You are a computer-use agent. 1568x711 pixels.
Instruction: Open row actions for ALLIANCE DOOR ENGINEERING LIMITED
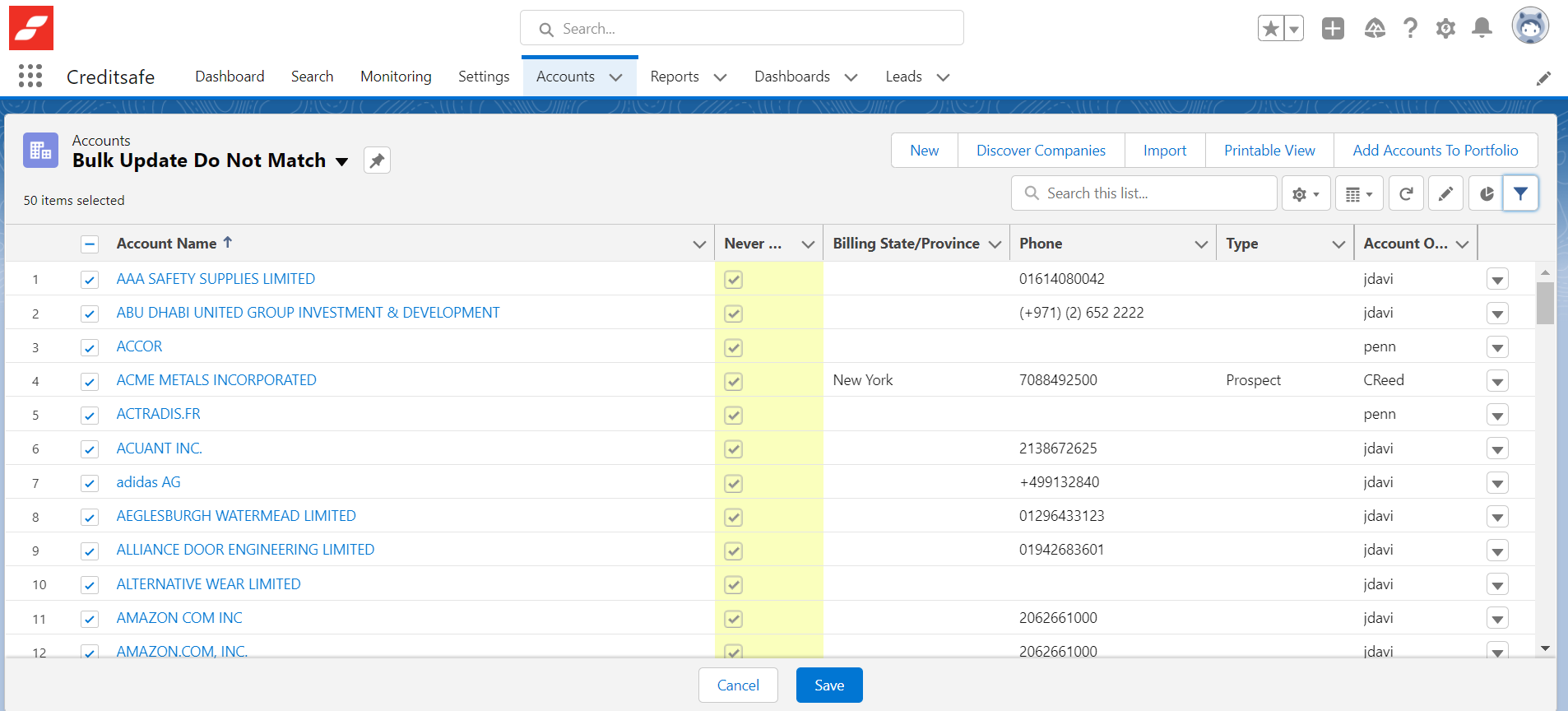[x=1497, y=551]
